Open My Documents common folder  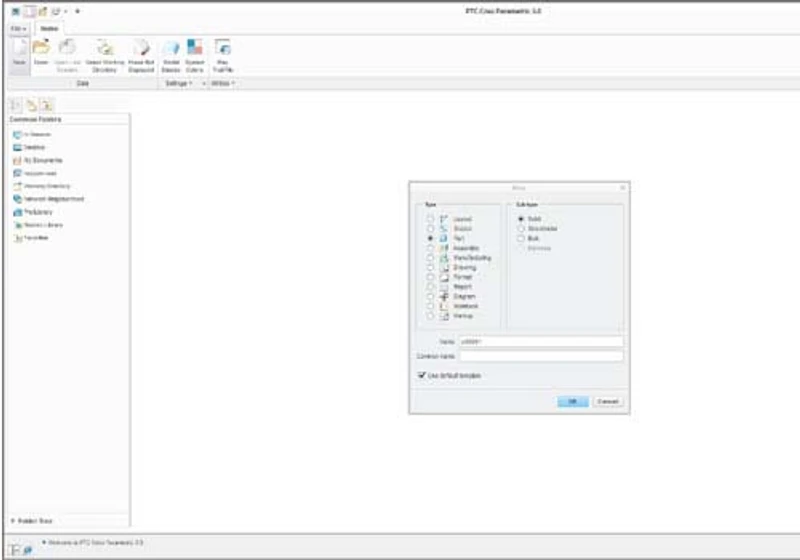tap(37, 160)
